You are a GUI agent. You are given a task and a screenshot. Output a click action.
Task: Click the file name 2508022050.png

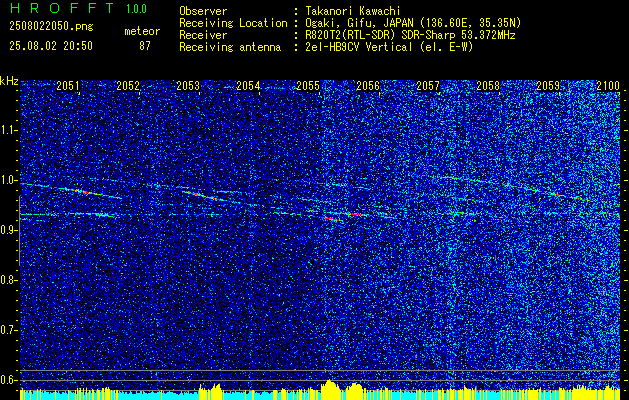51,27
